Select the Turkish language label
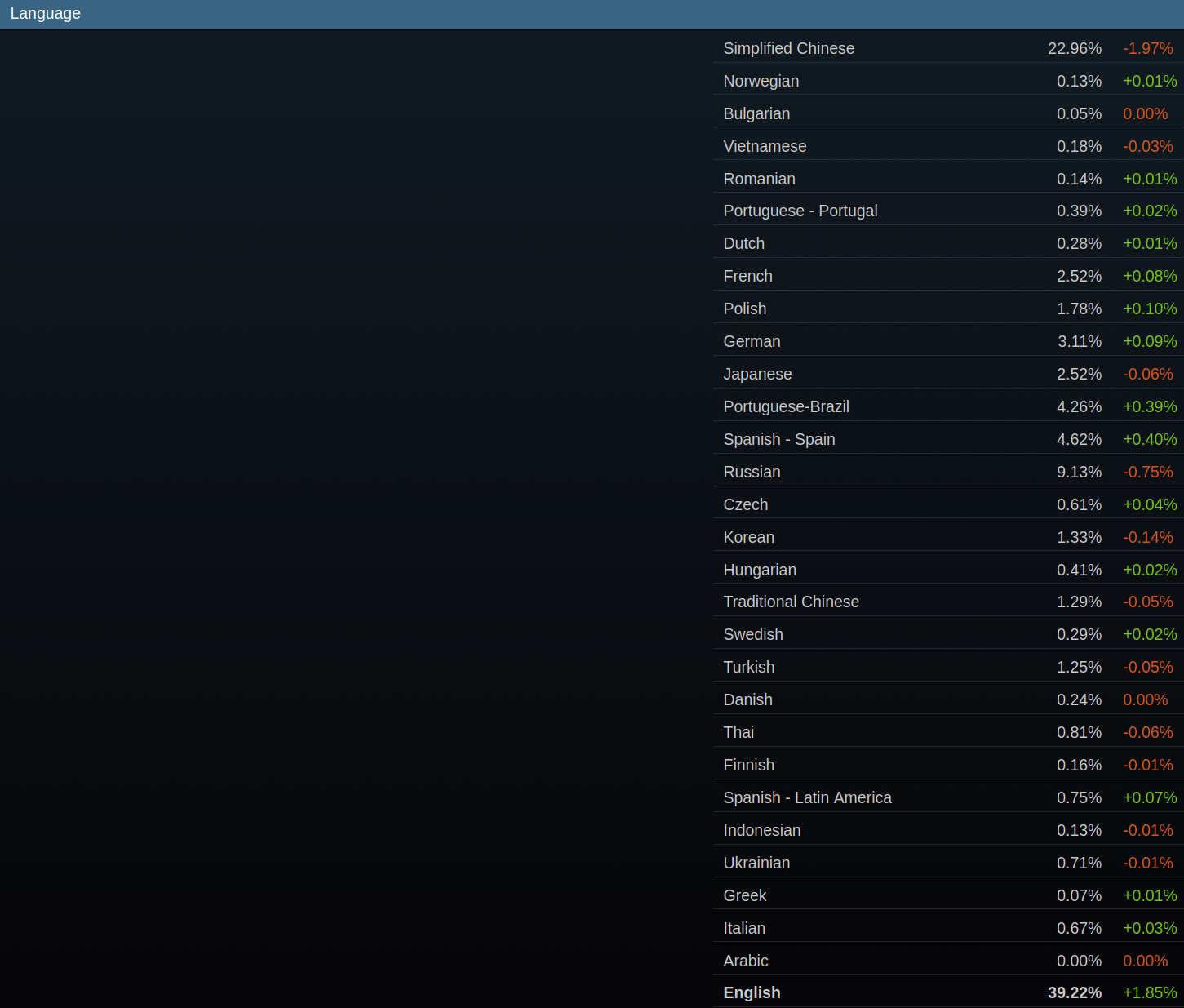The image size is (1184, 1008). [x=749, y=667]
